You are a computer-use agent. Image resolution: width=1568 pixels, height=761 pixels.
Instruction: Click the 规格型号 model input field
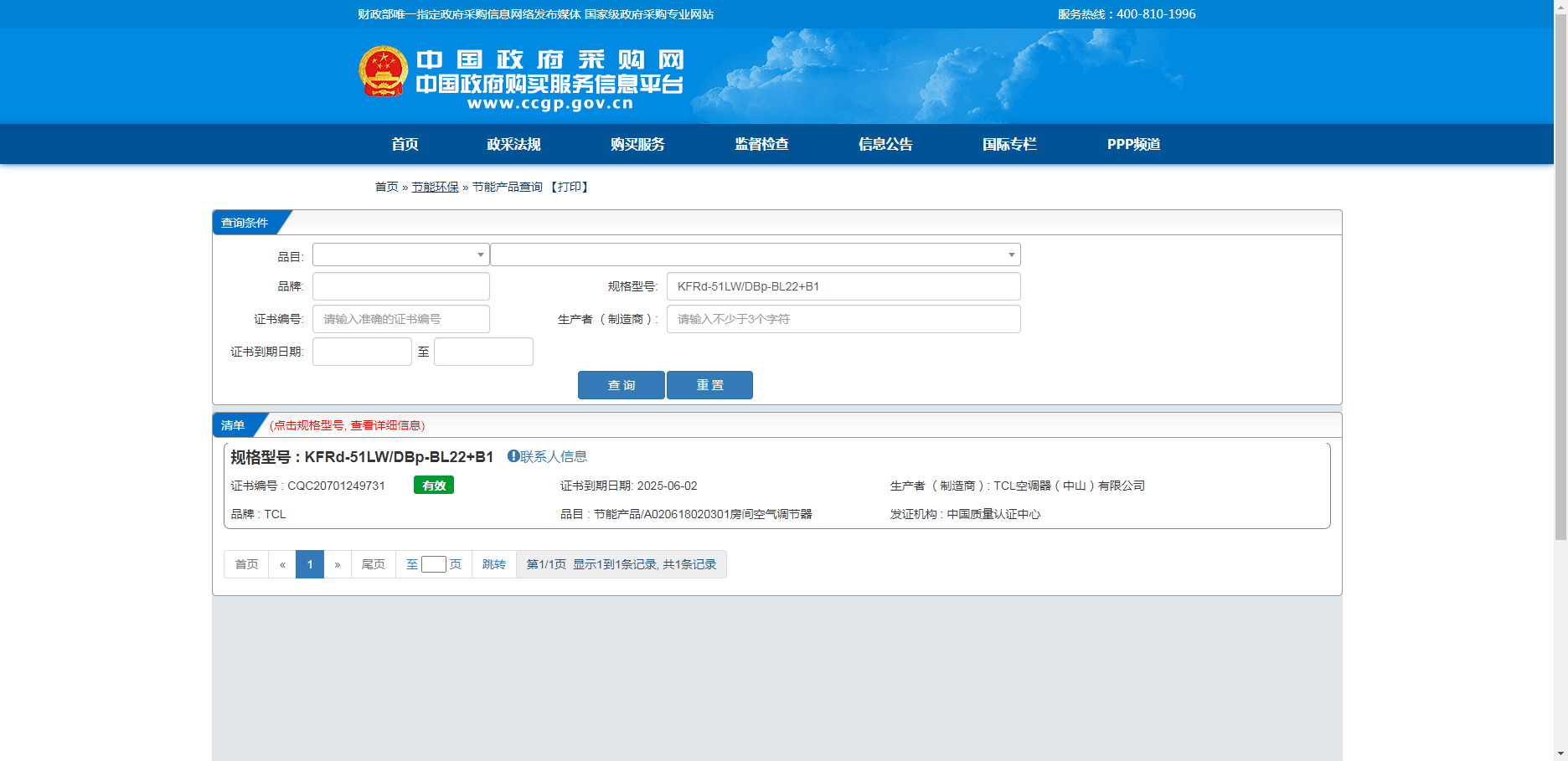pyautogui.click(x=843, y=286)
